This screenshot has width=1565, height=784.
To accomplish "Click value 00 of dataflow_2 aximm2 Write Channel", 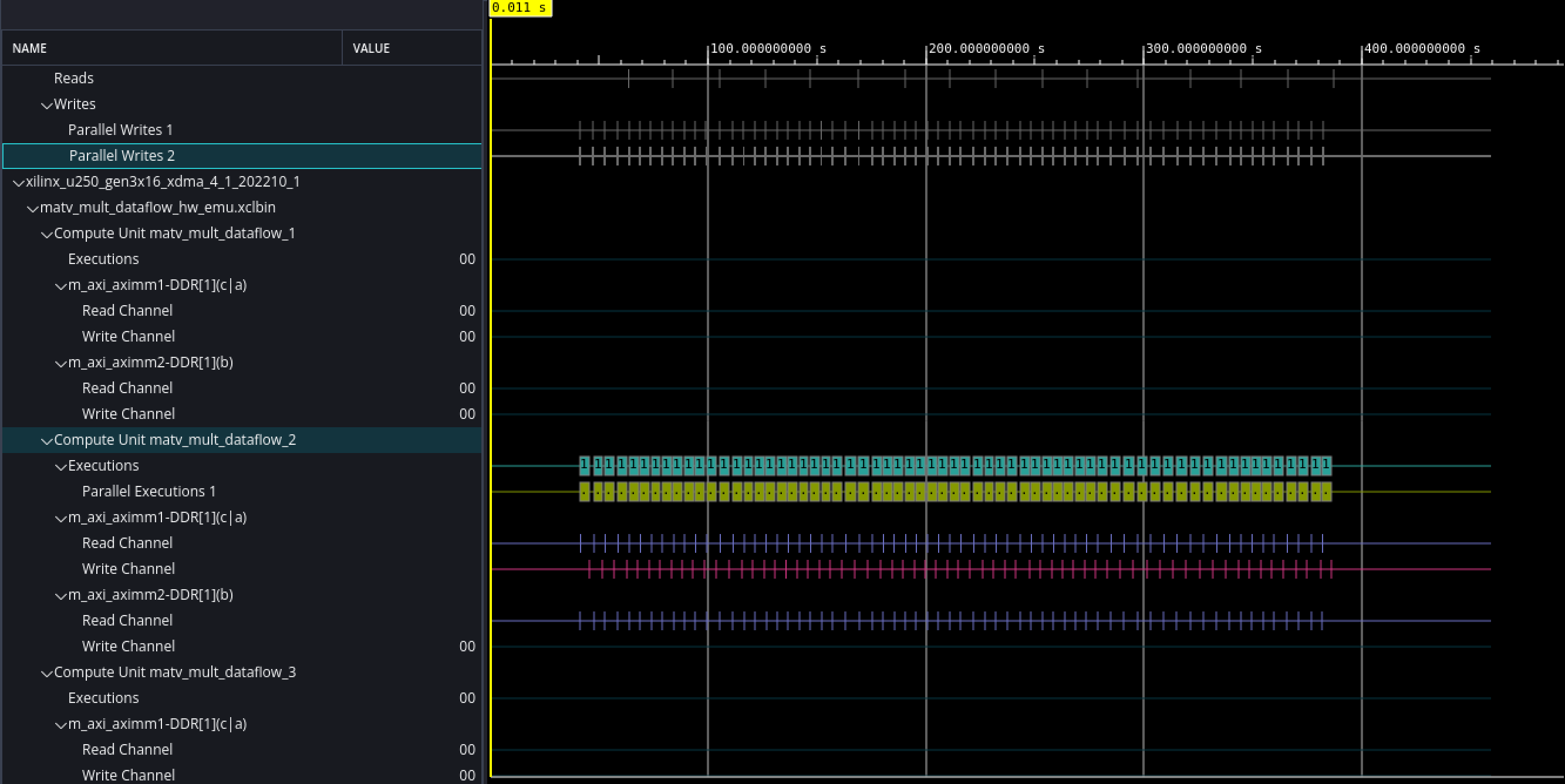I will pyautogui.click(x=467, y=646).
